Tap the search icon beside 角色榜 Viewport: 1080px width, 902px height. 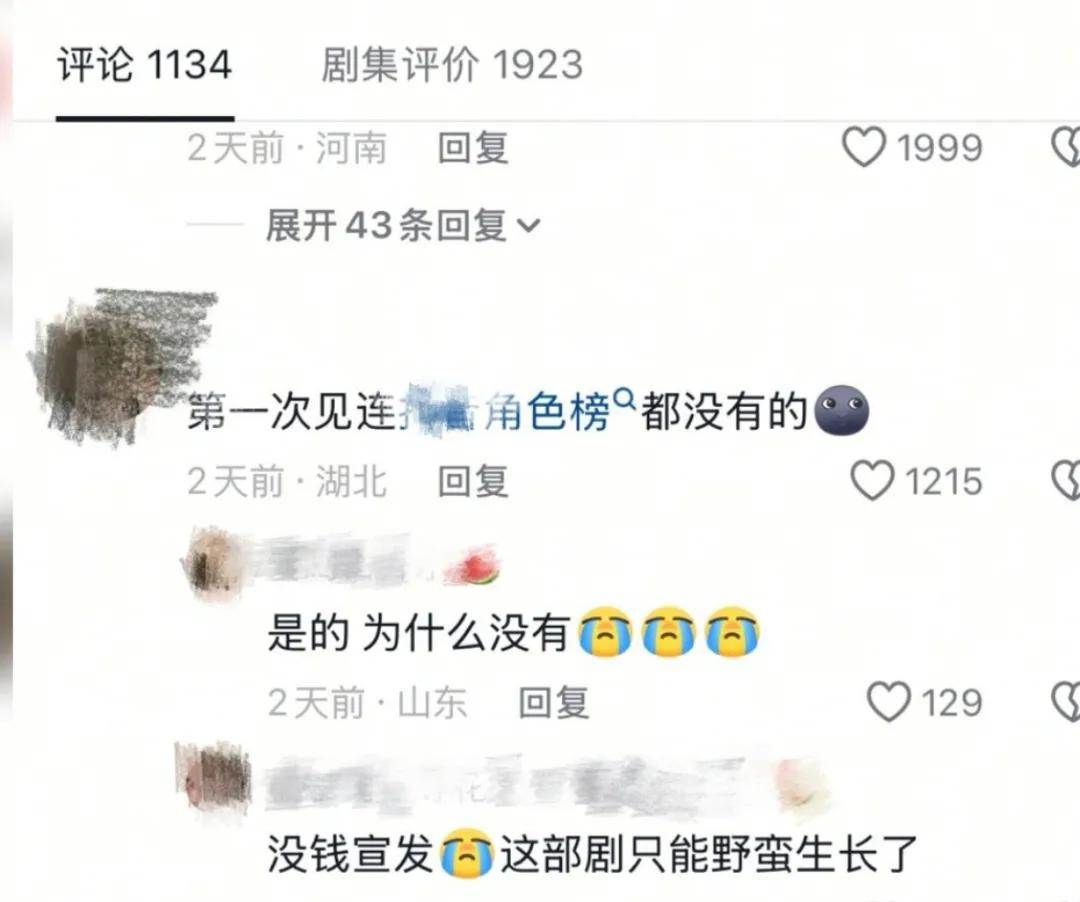[624, 399]
